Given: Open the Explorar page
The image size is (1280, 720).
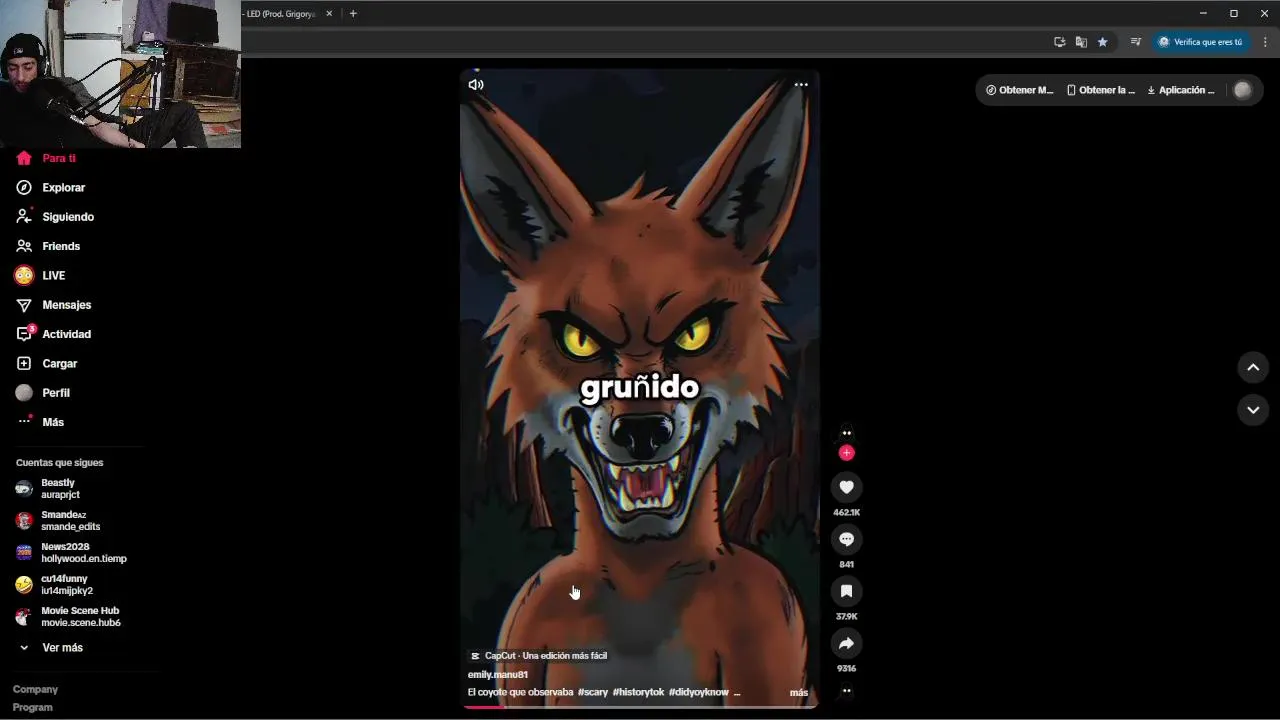Looking at the screenshot, I should click(51, 187).
